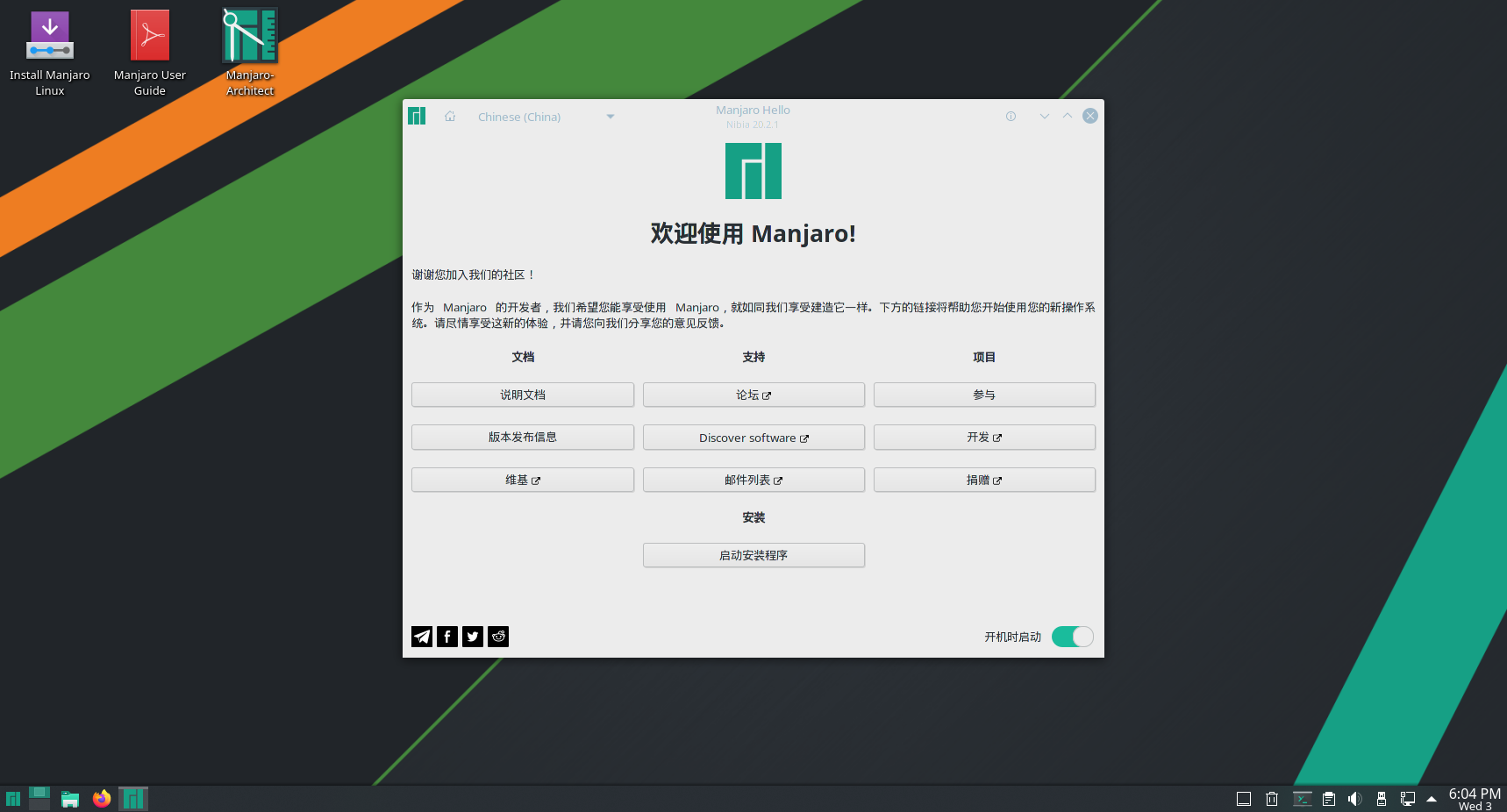1507x812 pixels.
Task: Open the network connections tray icon
Action: 1408,799
